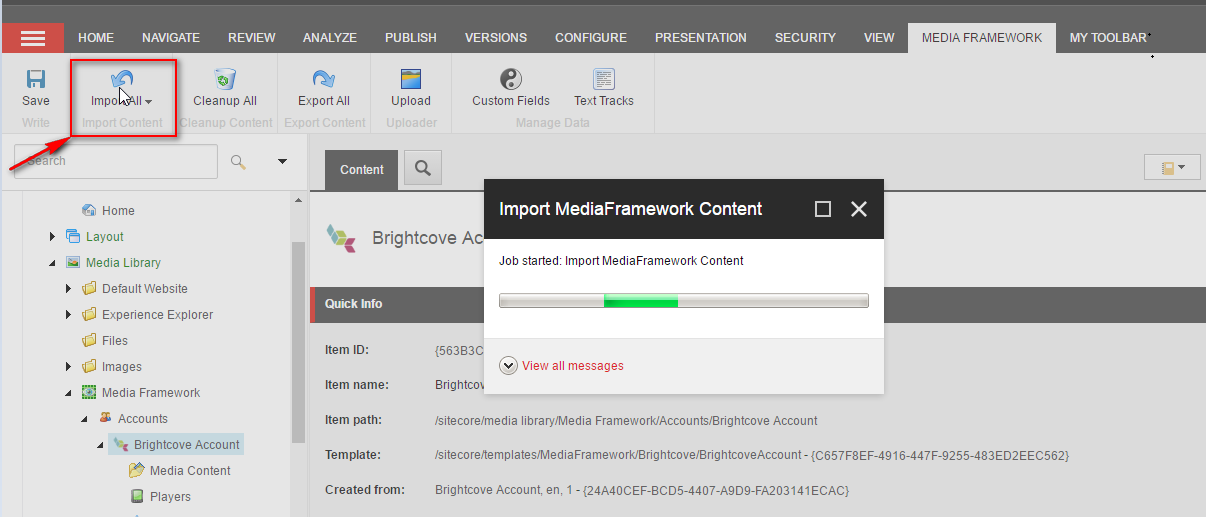Select Default Website tree item label
This screenshot has height=517, width=1206.
(145, 289)
